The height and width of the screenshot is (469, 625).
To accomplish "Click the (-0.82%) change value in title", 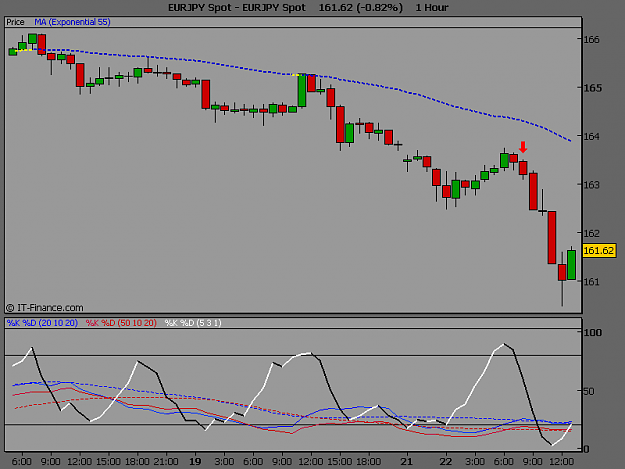I will (x=378, y=8).
